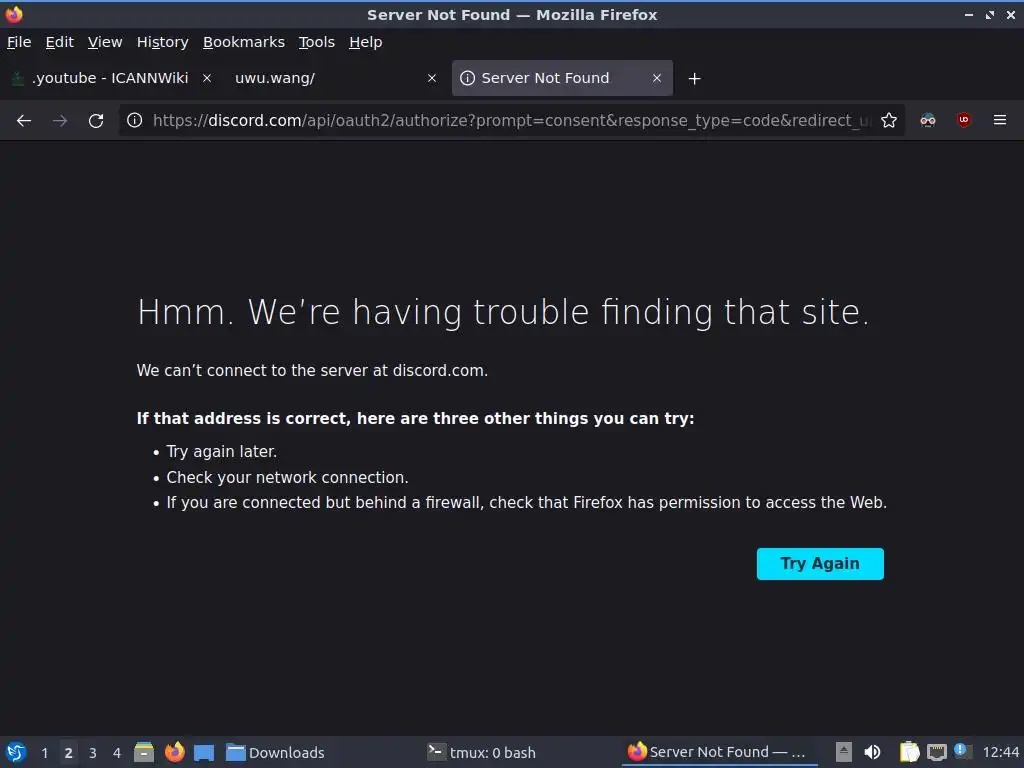Open the network connection tray icon
Screen dimensions: 1024x768
point(936,752)
